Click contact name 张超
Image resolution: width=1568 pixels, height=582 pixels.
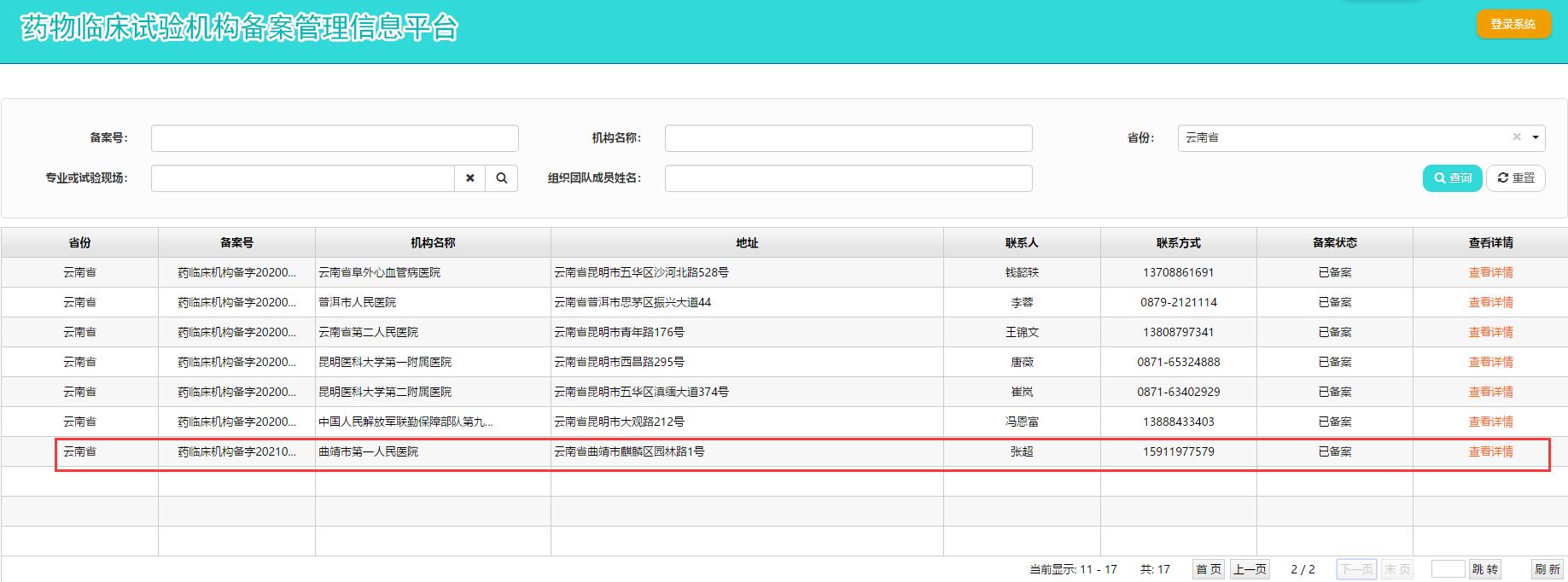(1022, 451)
